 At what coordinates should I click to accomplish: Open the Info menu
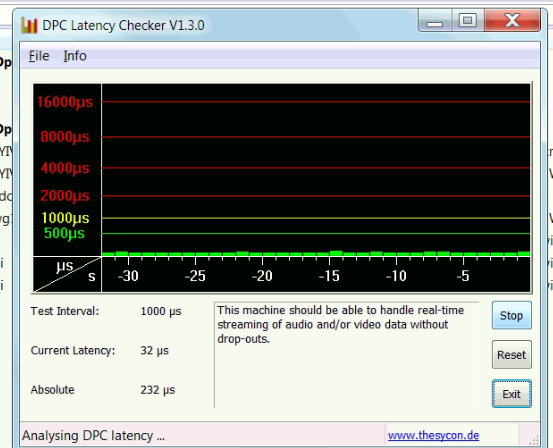point(75,56)
